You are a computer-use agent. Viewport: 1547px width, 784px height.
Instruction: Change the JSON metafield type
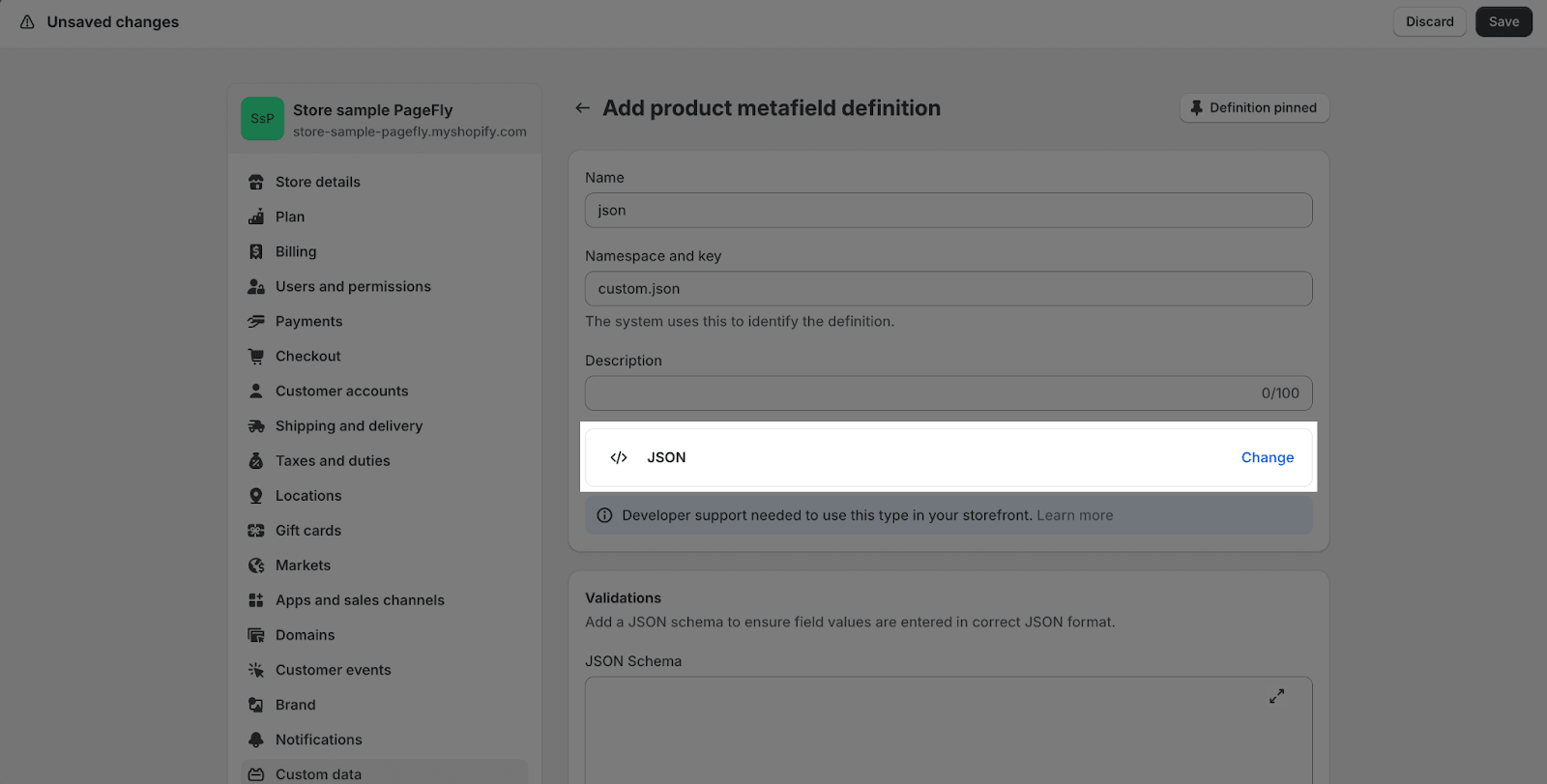(1267, 457)
